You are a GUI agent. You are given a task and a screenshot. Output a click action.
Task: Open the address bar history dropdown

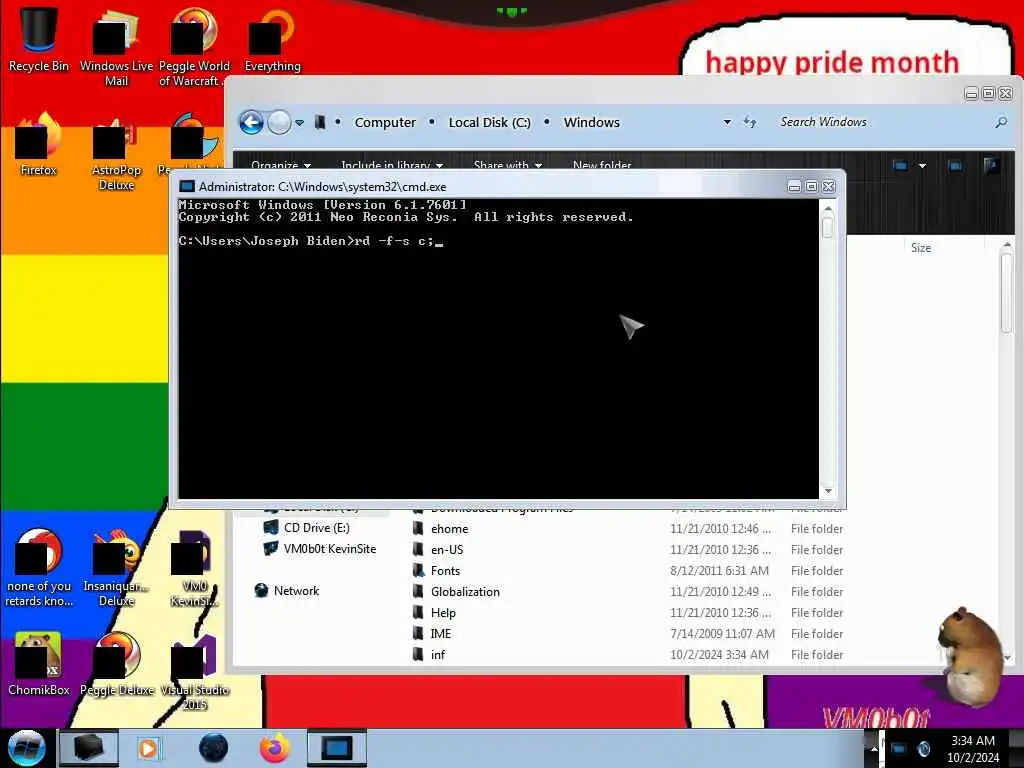point(727,122)
